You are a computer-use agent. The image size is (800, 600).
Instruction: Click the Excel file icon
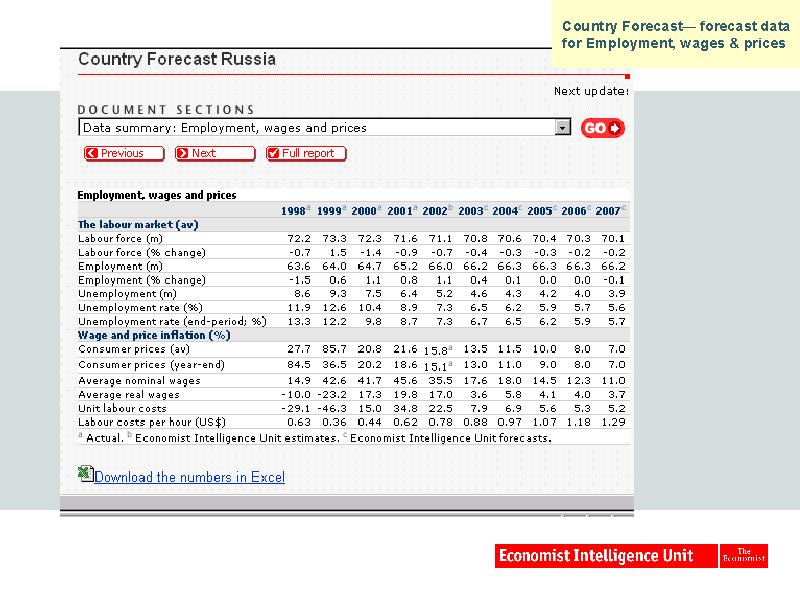pos(85,474)
